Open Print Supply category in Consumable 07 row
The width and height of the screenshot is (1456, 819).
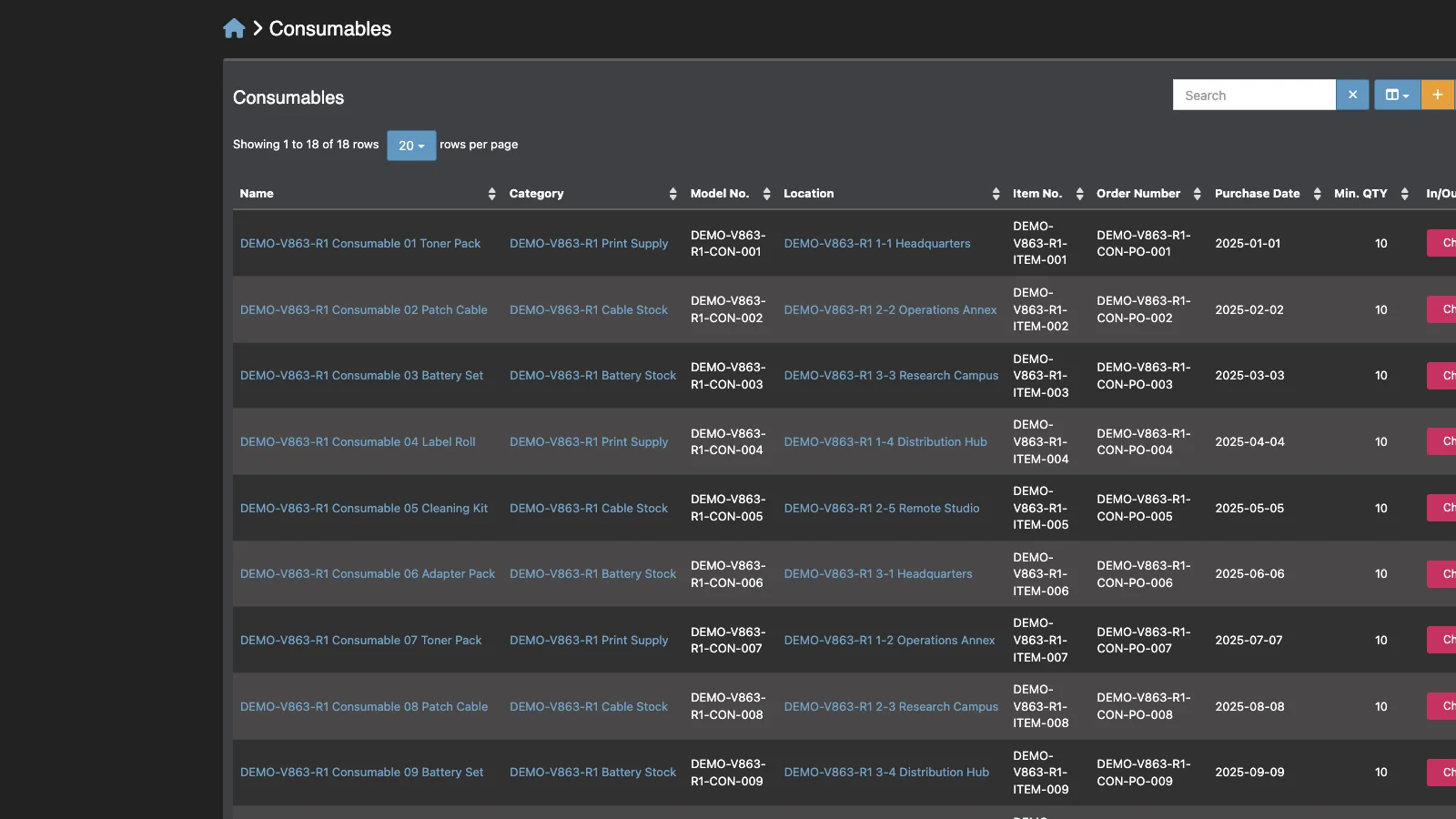[589, 640]
